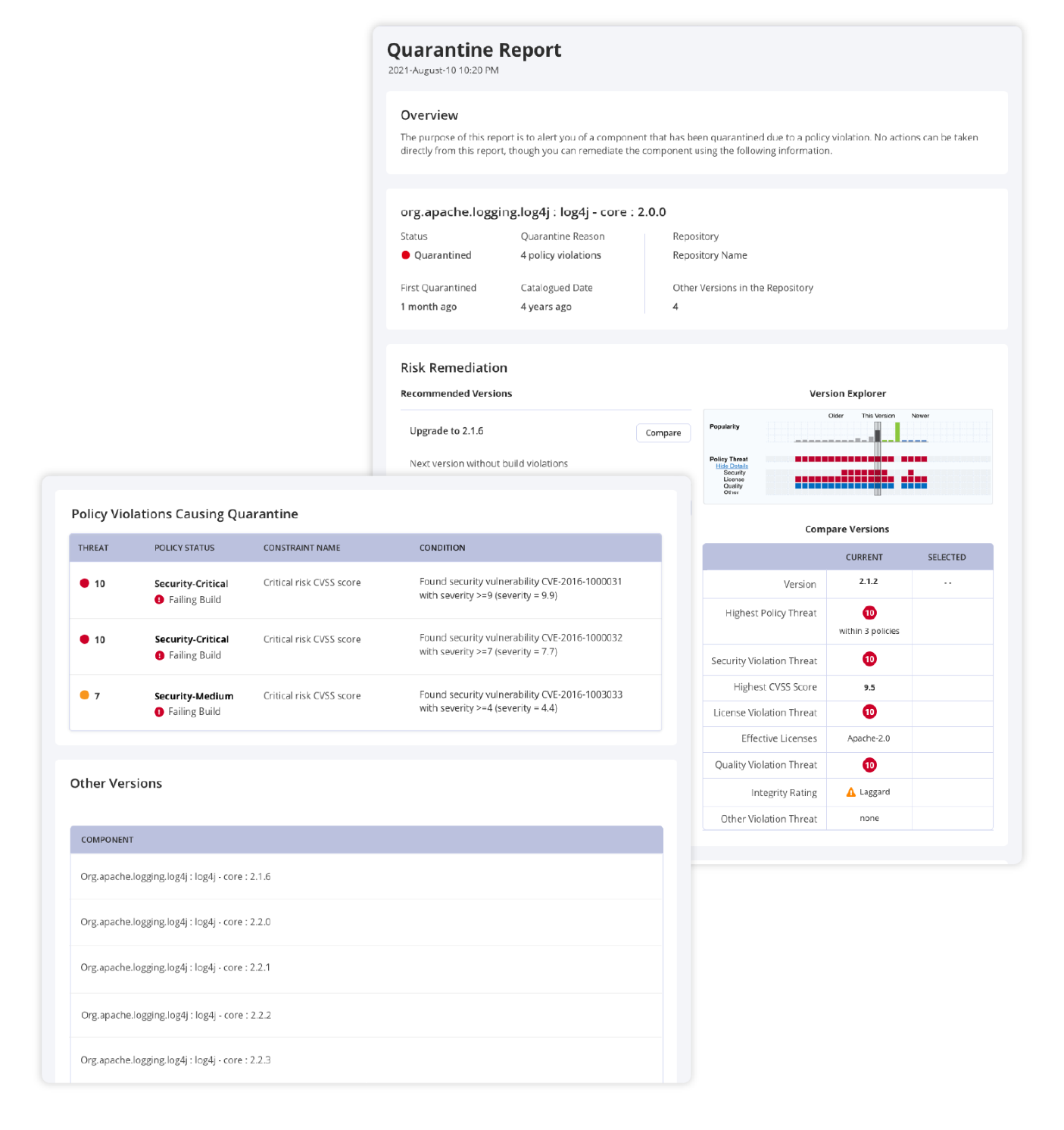This screenshot has height=1130, width=1064.
Task: Click Failing Build icon in the Security-Medium row
Action: [x=159, y=712]
